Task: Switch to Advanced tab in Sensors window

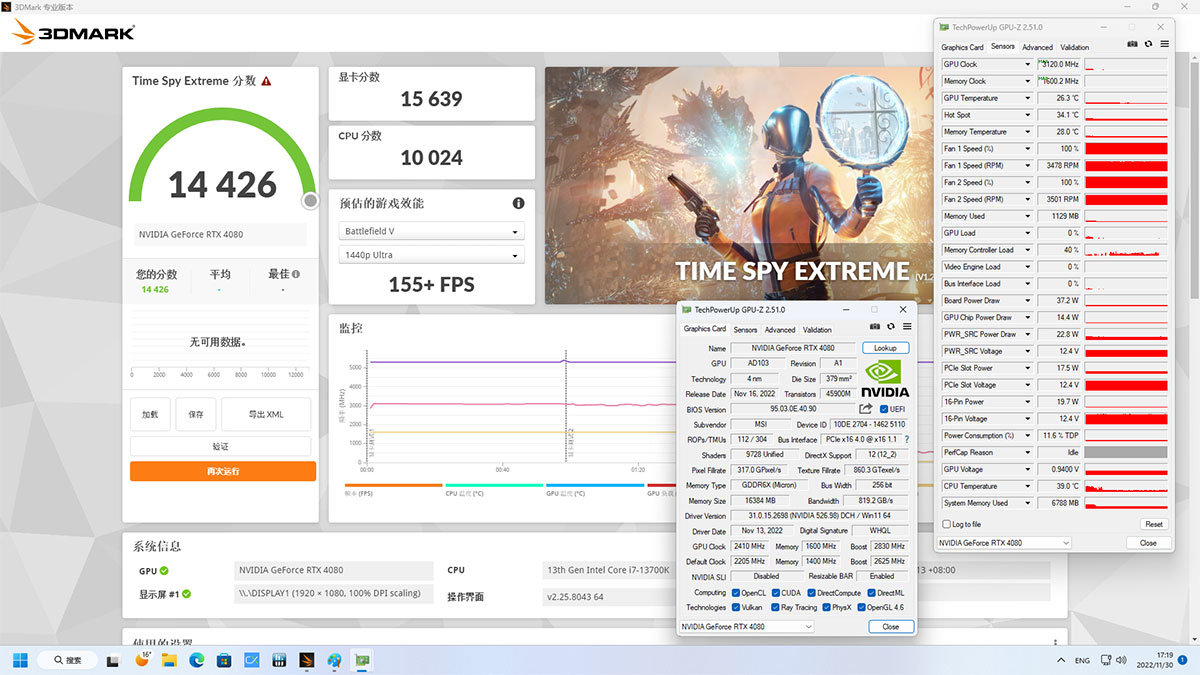Action: click(x=1037, y=47)
